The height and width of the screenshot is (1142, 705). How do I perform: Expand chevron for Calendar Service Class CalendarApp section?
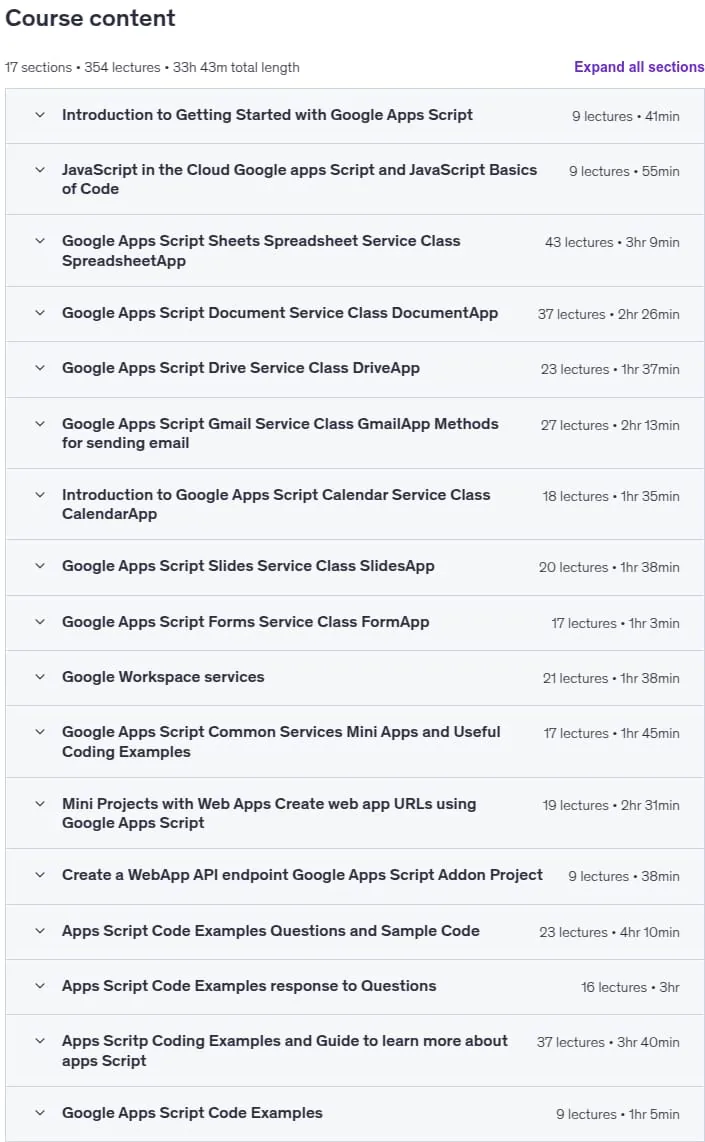tap(40, 495)
